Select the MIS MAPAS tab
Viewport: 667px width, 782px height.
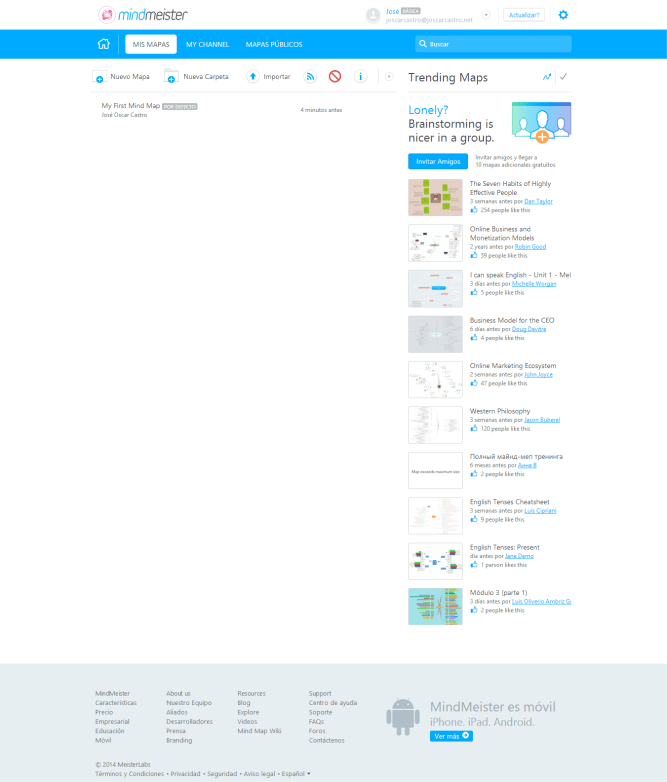click(151, 44)
